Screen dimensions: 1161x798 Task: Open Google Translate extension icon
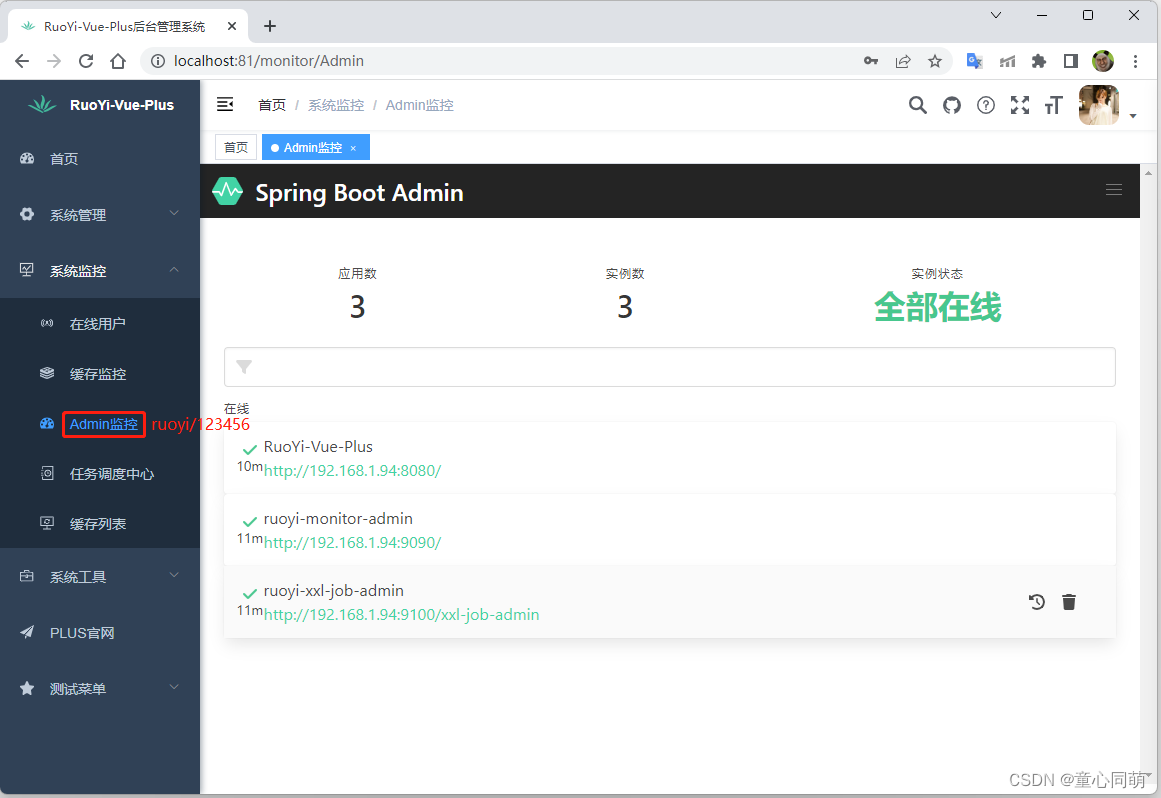974,61
